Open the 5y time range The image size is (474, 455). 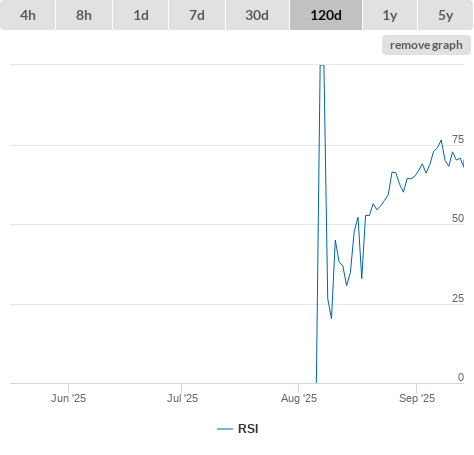point(446,15)
